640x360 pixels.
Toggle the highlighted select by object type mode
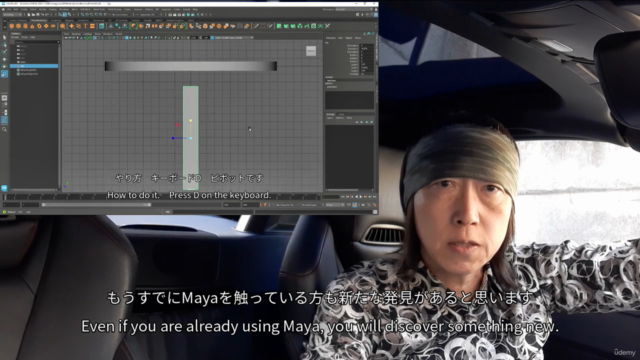point(64,15)
